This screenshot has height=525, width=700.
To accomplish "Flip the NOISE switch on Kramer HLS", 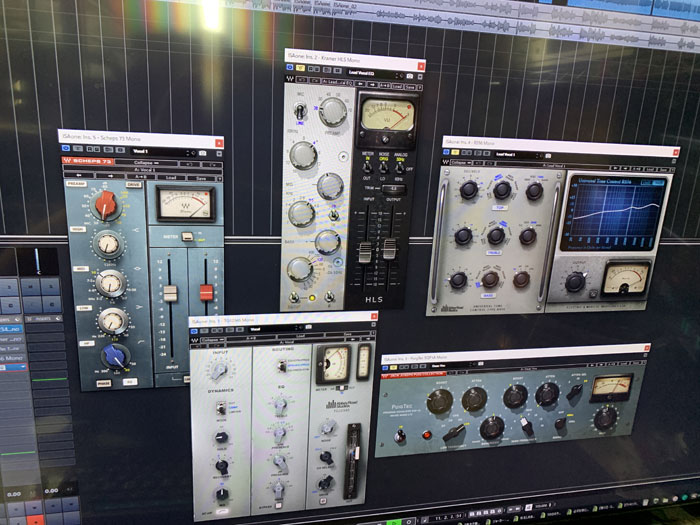I will (x=383, y=168).
